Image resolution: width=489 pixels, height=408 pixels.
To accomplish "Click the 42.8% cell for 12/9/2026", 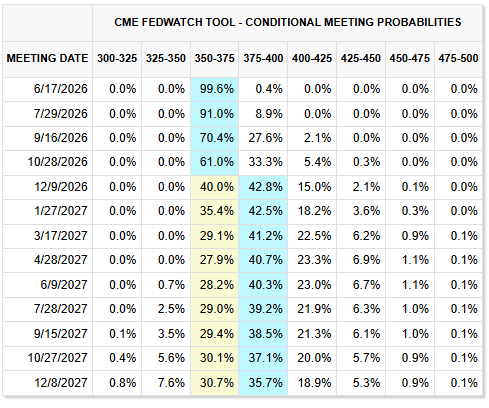I will 265,187.
